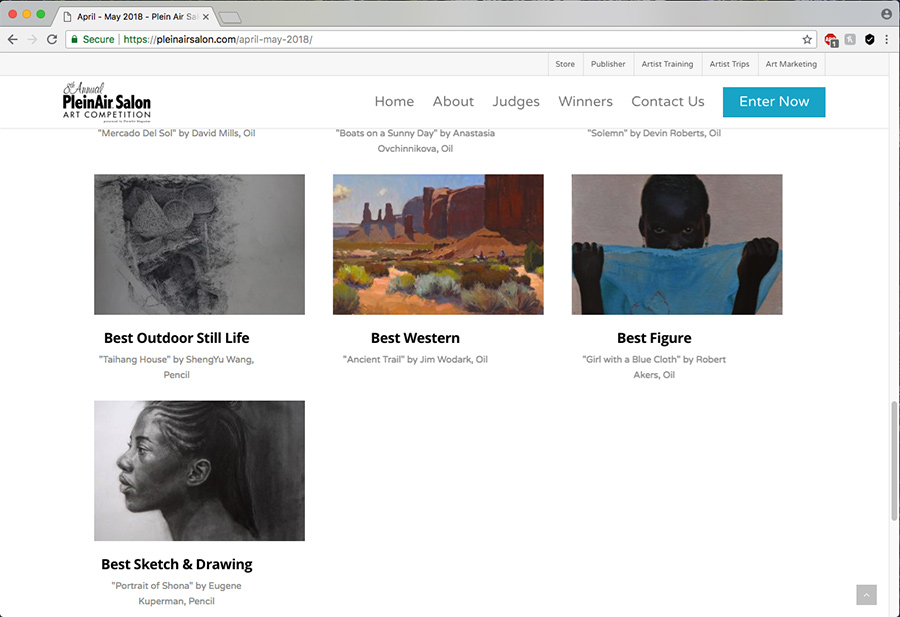Image resolution: width=900 pixels, height=617 pixels.
Task: Open a new browser tab
Action: tap(230, 18)
